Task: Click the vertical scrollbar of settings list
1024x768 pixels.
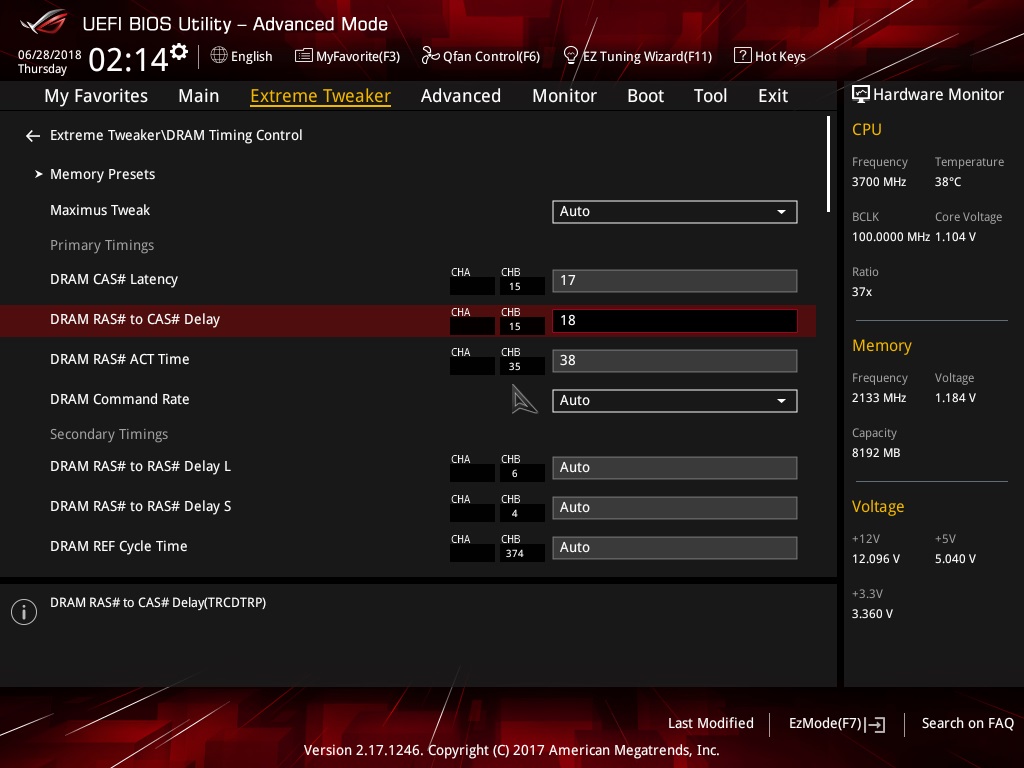Action: [x=828, y=165]
